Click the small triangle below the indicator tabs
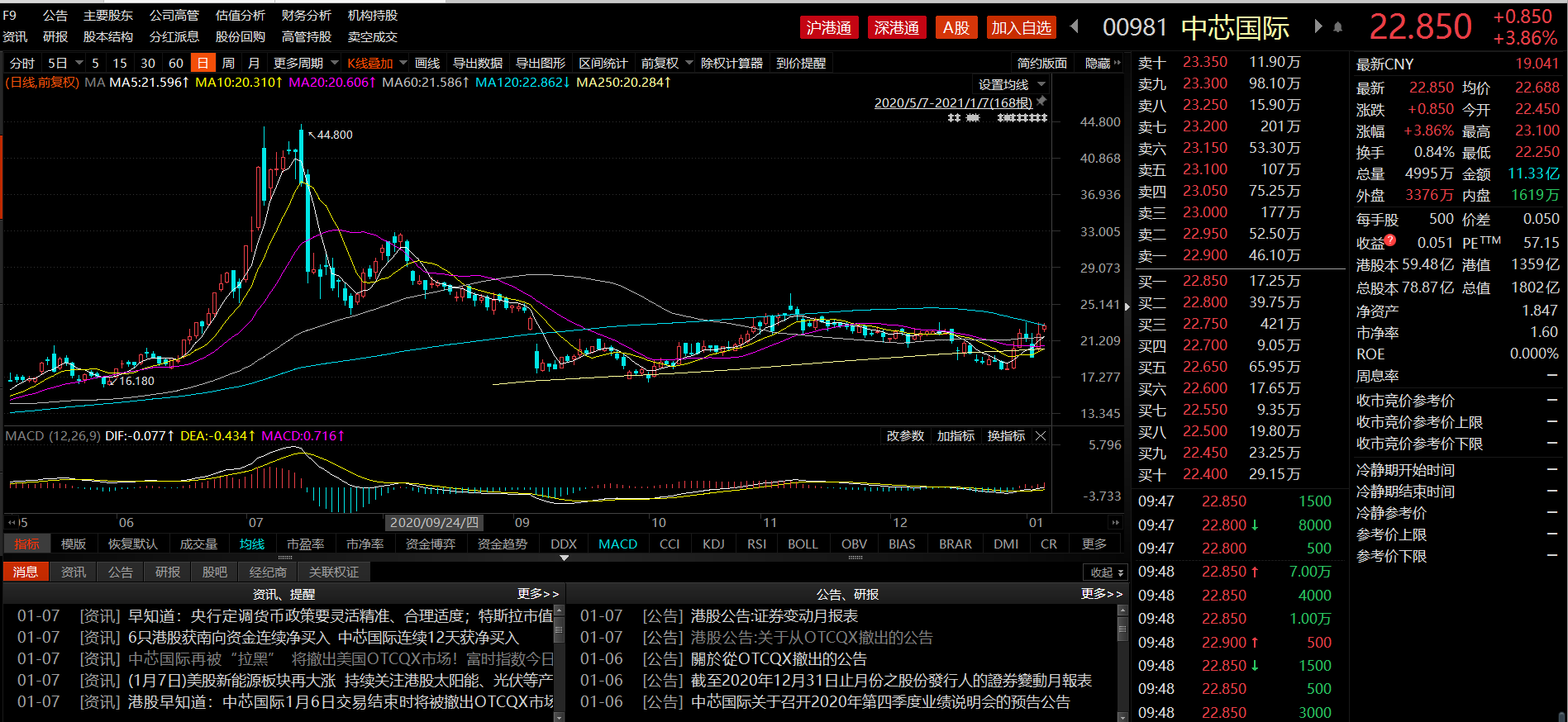 point(565,558)
